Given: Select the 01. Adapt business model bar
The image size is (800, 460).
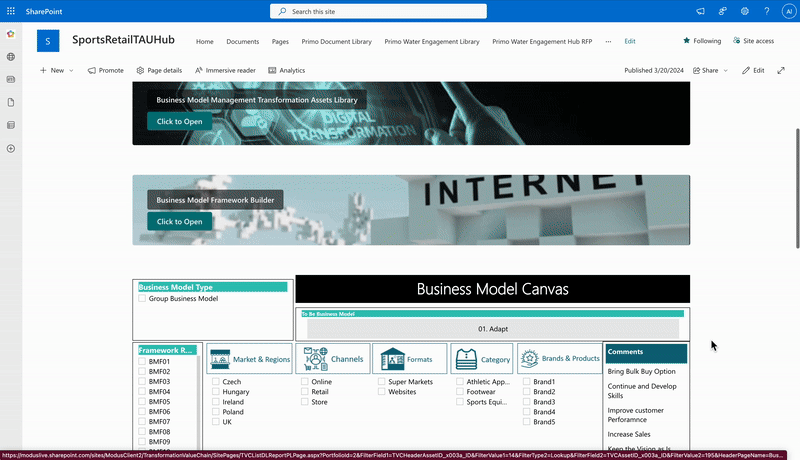Looking at the screenshot, I should tap(493, 329).
